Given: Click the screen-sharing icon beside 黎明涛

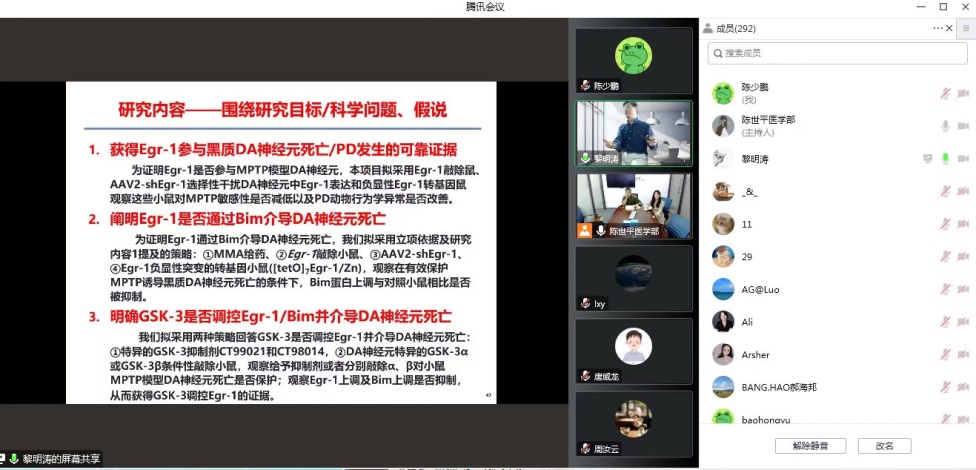Looking at the screenshot, I should (927, 158).
